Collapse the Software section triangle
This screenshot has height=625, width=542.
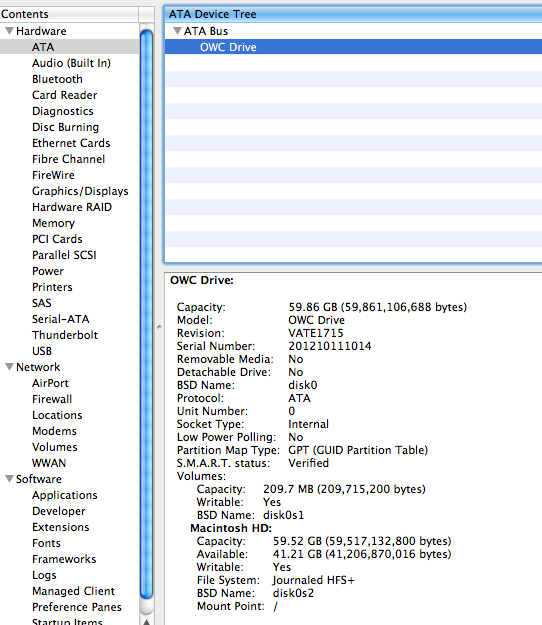(x=10, y=479)
